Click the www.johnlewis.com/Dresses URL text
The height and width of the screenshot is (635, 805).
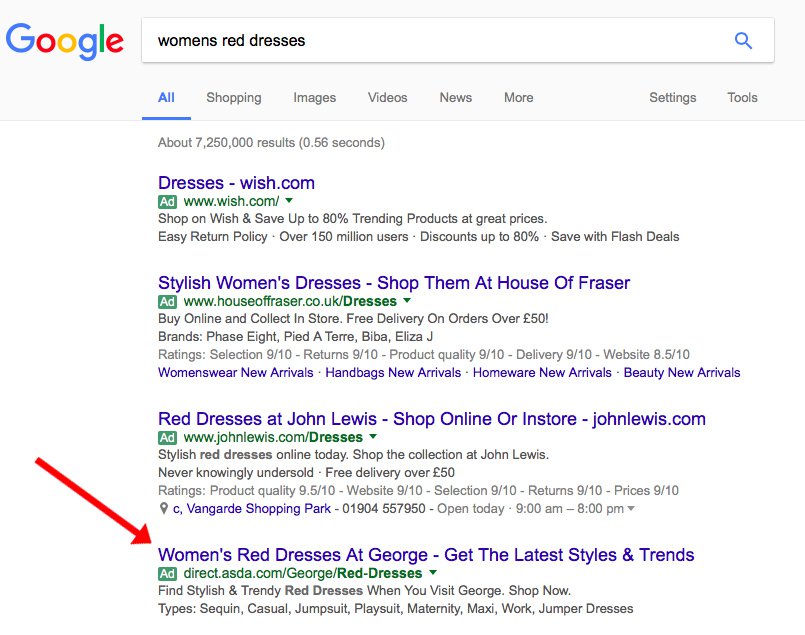point(273,437)
